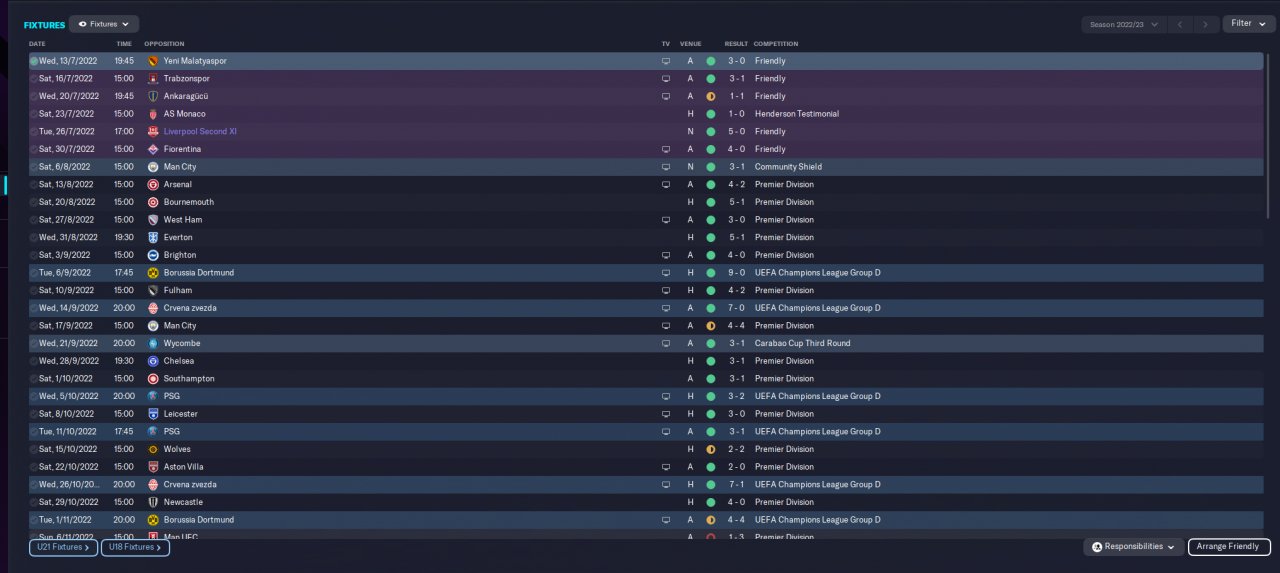Click the Fiorentina club badge icon
The image size is (1280, 573).
[153, 150]
